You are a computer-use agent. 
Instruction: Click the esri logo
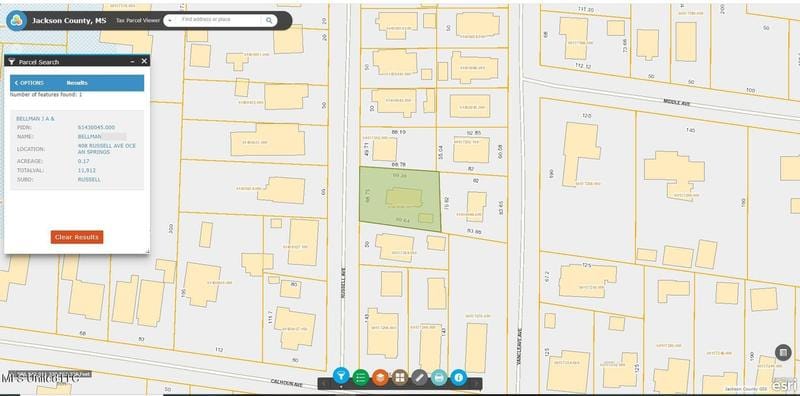pyautogui.click(x=784, y=384)
